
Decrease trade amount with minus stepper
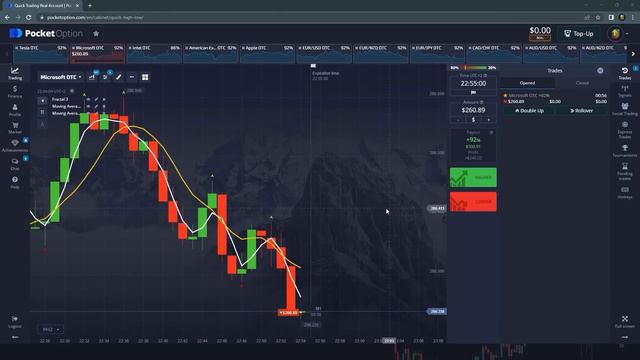[458, 120]
